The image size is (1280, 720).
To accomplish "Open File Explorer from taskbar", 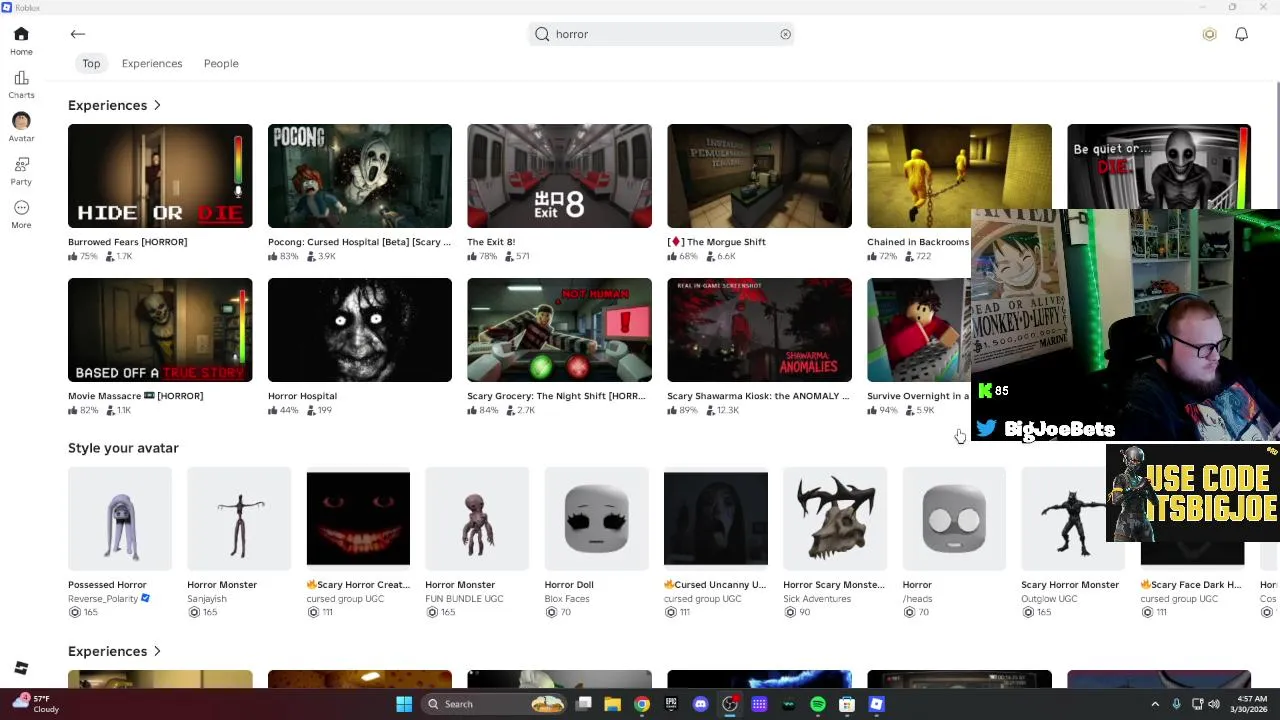I will coord(612,704).
